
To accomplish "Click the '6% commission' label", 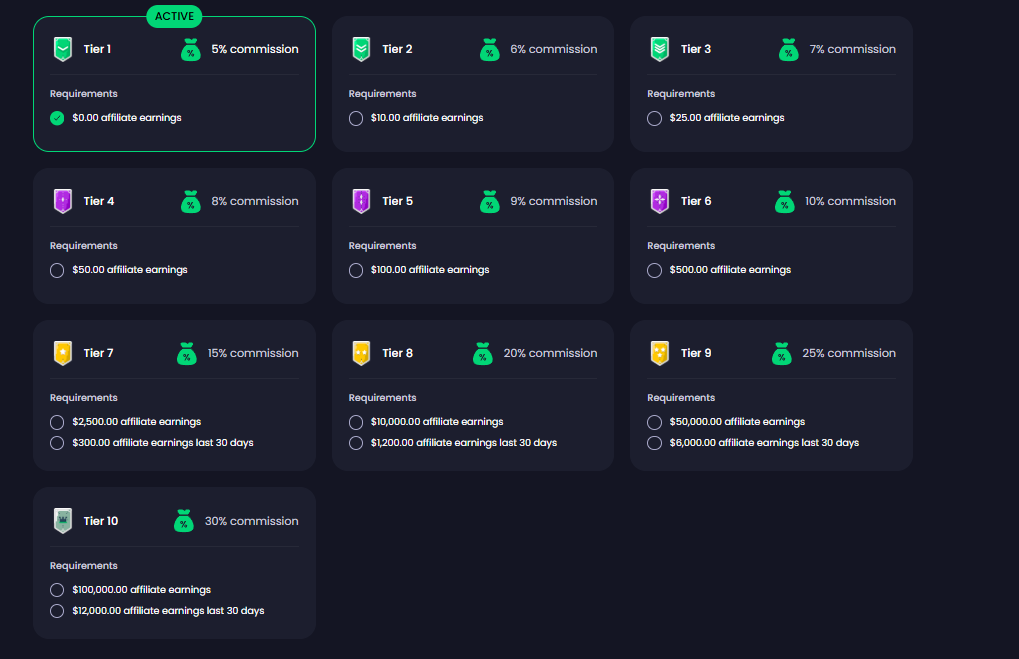I will 554,49.
